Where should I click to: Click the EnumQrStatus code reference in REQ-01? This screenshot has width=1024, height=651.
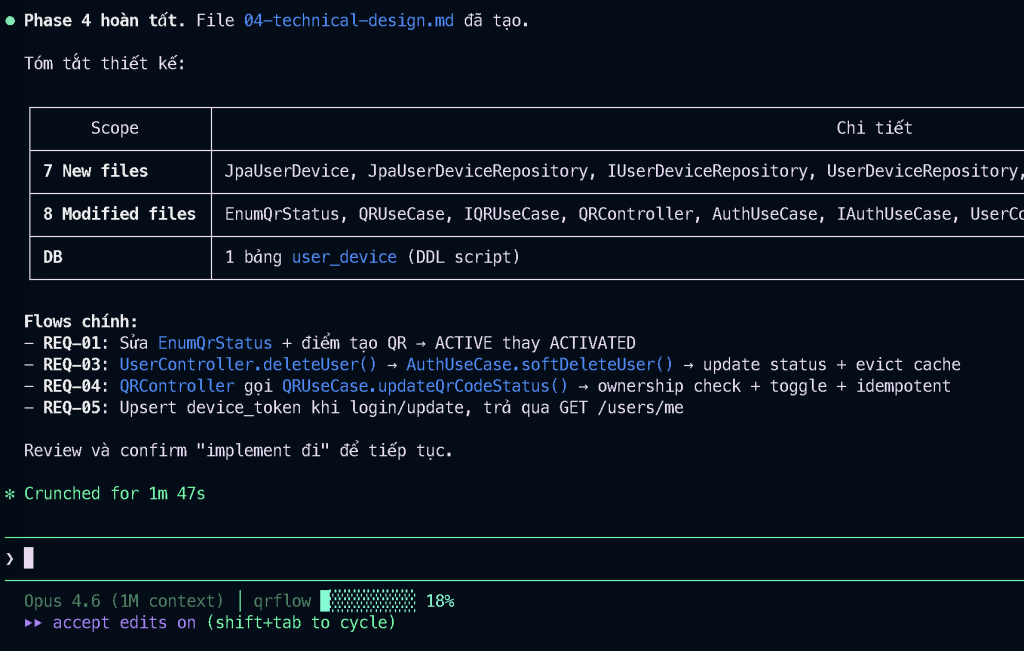[x=215, y=343]
